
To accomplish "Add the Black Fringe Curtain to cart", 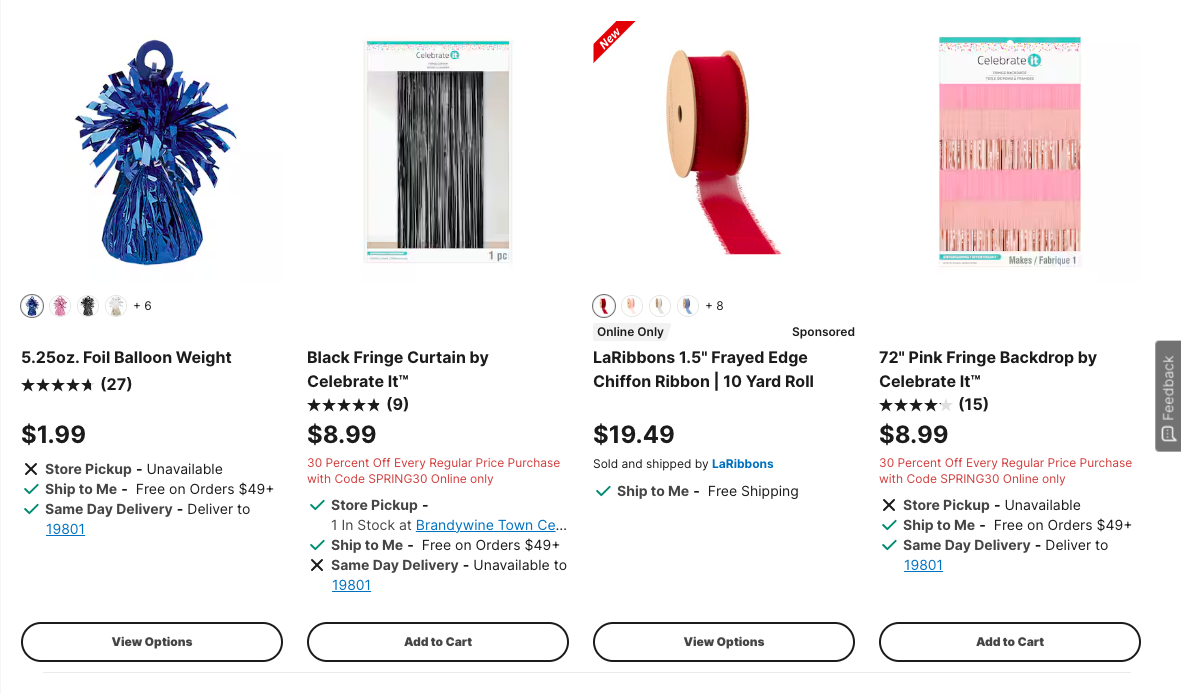I will 438,642.
